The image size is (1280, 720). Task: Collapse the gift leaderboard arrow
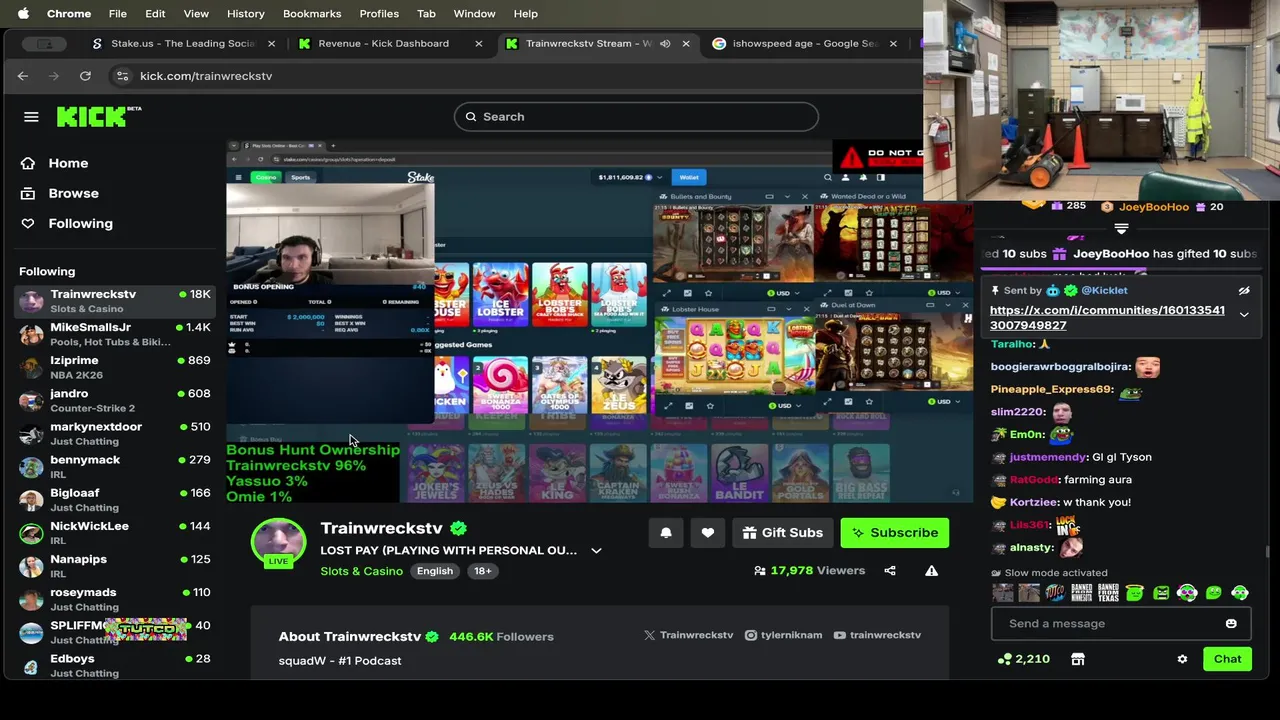pos(1121,229)
